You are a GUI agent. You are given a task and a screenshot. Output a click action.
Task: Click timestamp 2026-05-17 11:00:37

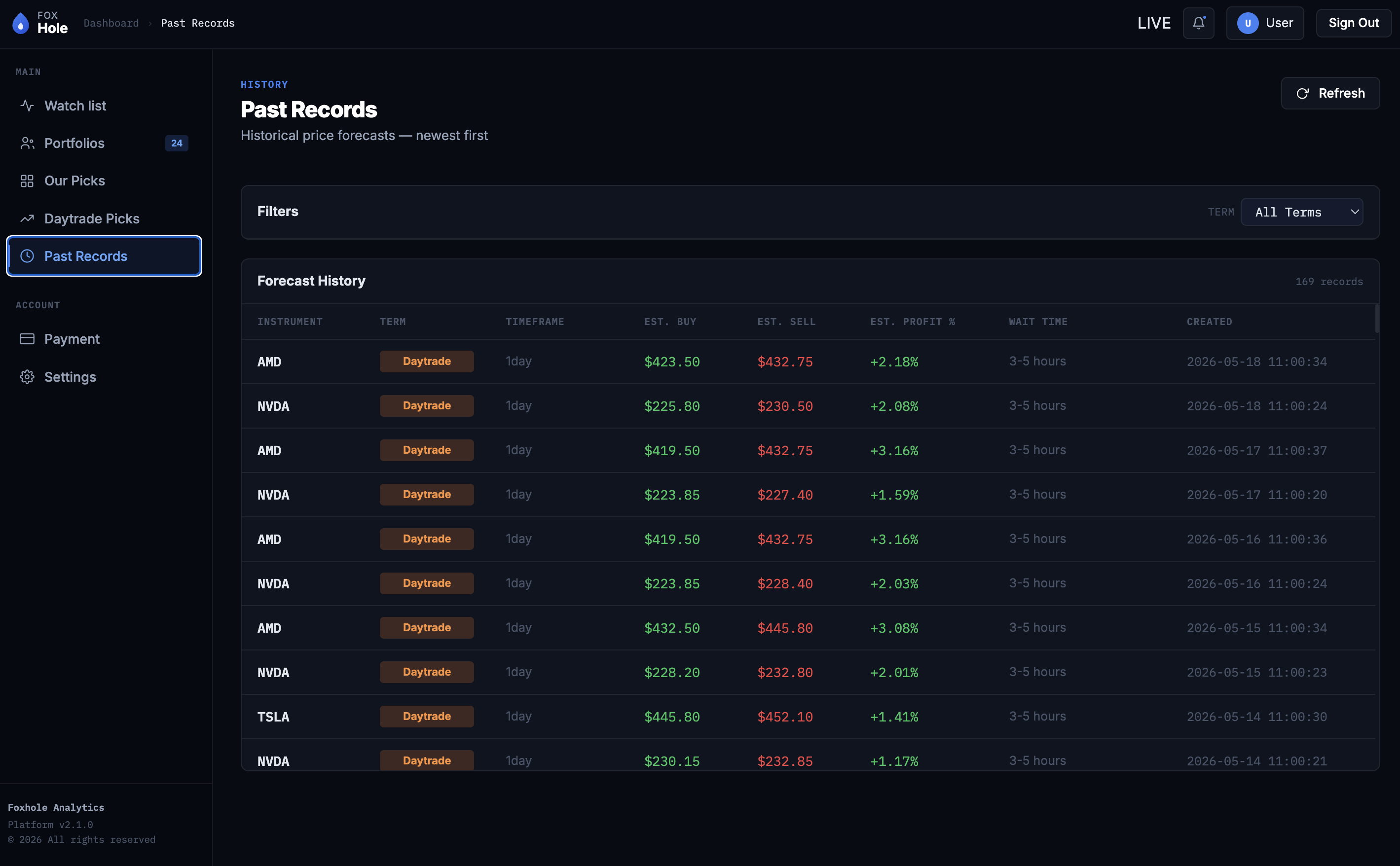1257,451
